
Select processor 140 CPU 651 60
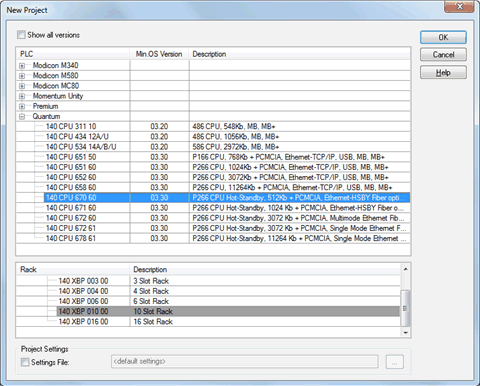(71, 167)
